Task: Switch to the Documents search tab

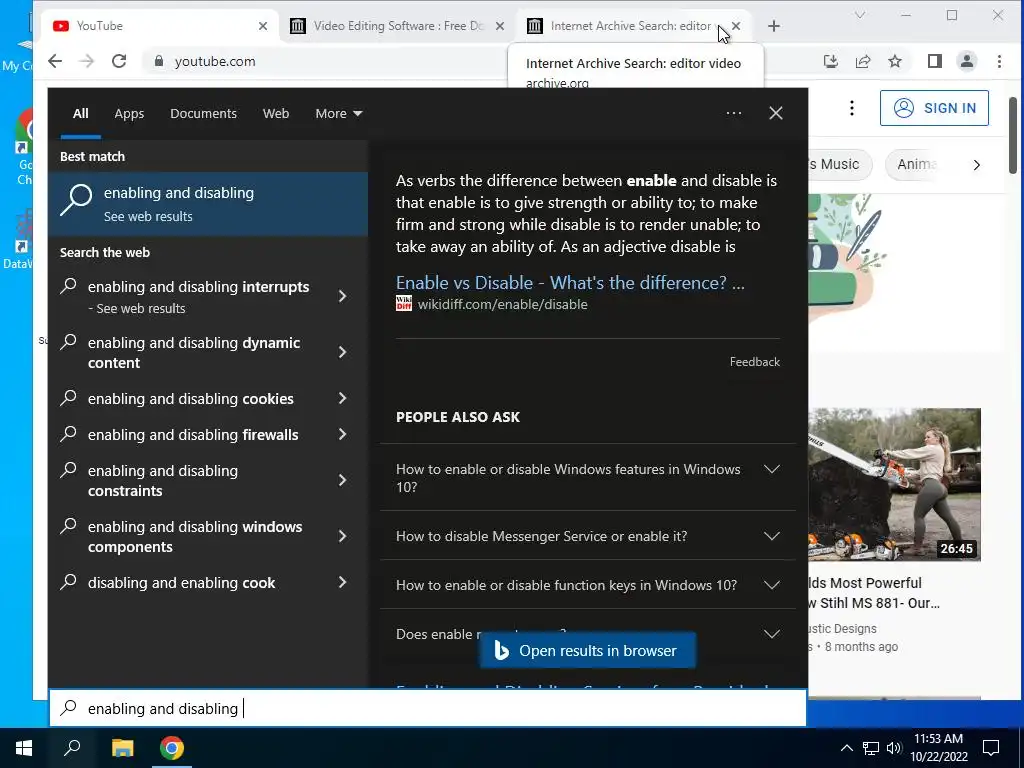Action: (x=203, y=113)
